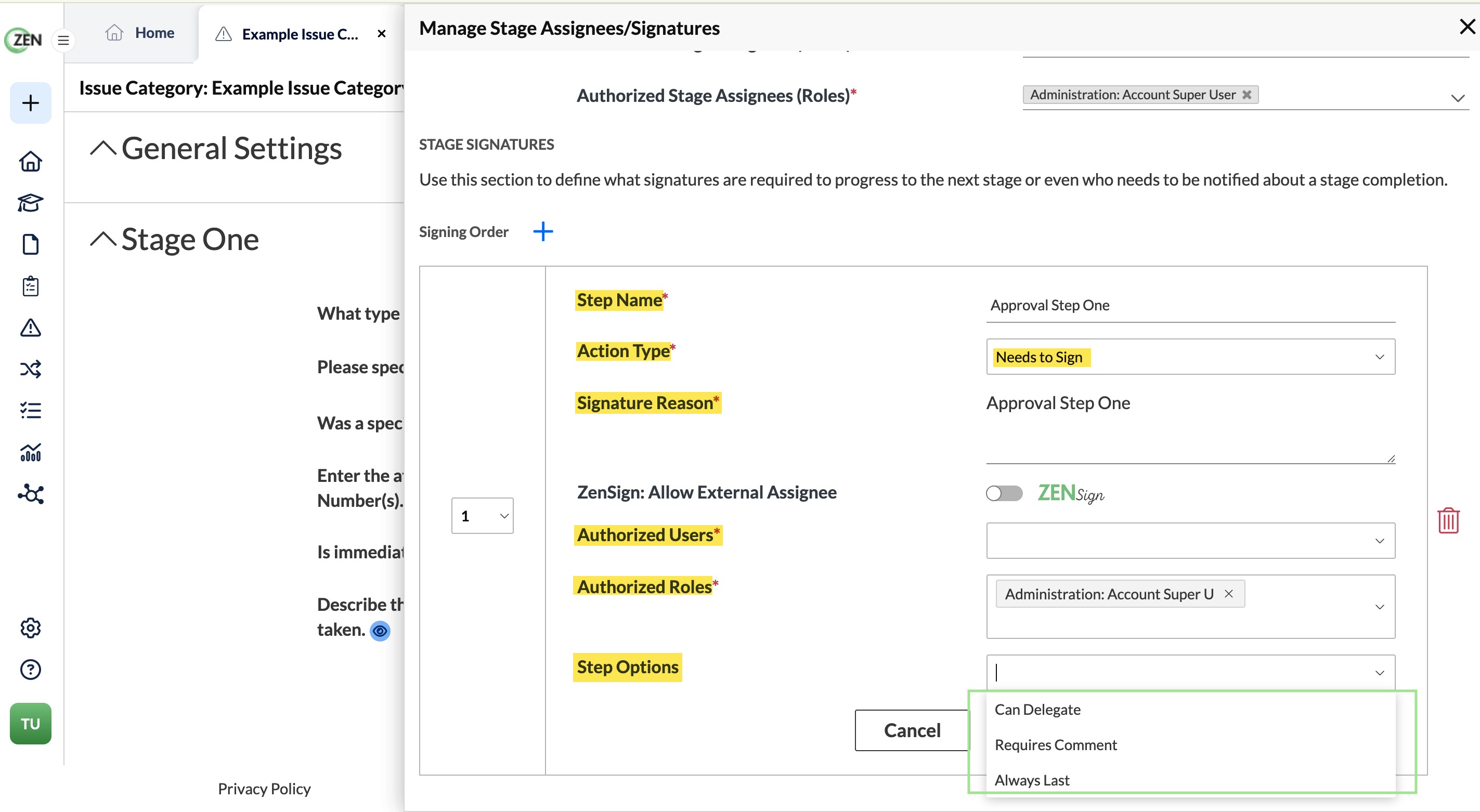Open the Privacy Policy link
The height and width of the screenshot is (812, 1480).
(264, 789)
